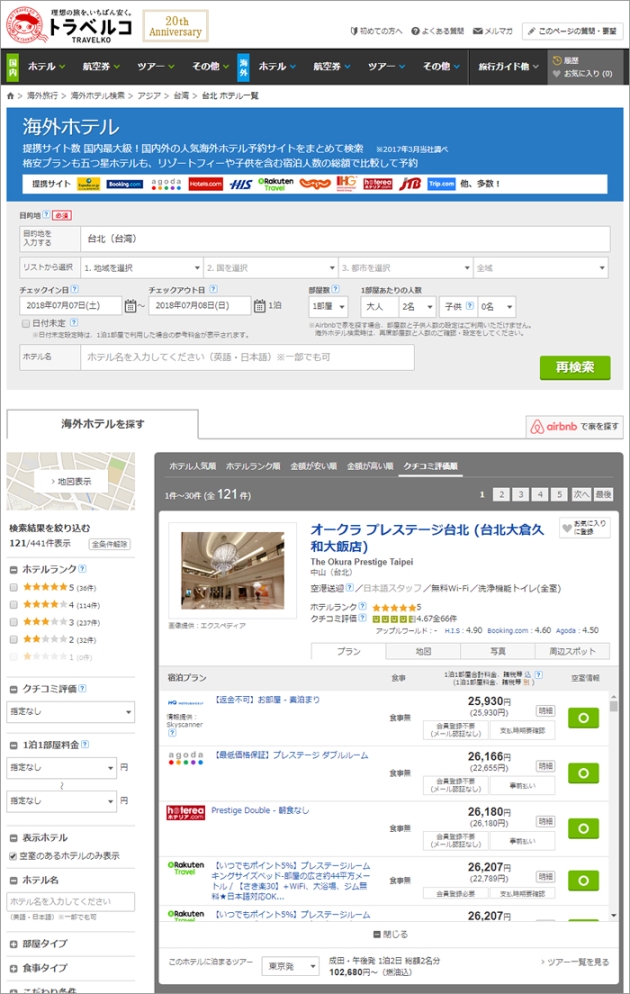Screen dimensions: 630x994
Task: Click the home icon in breadcrumb
Action: tap(10, 96)
